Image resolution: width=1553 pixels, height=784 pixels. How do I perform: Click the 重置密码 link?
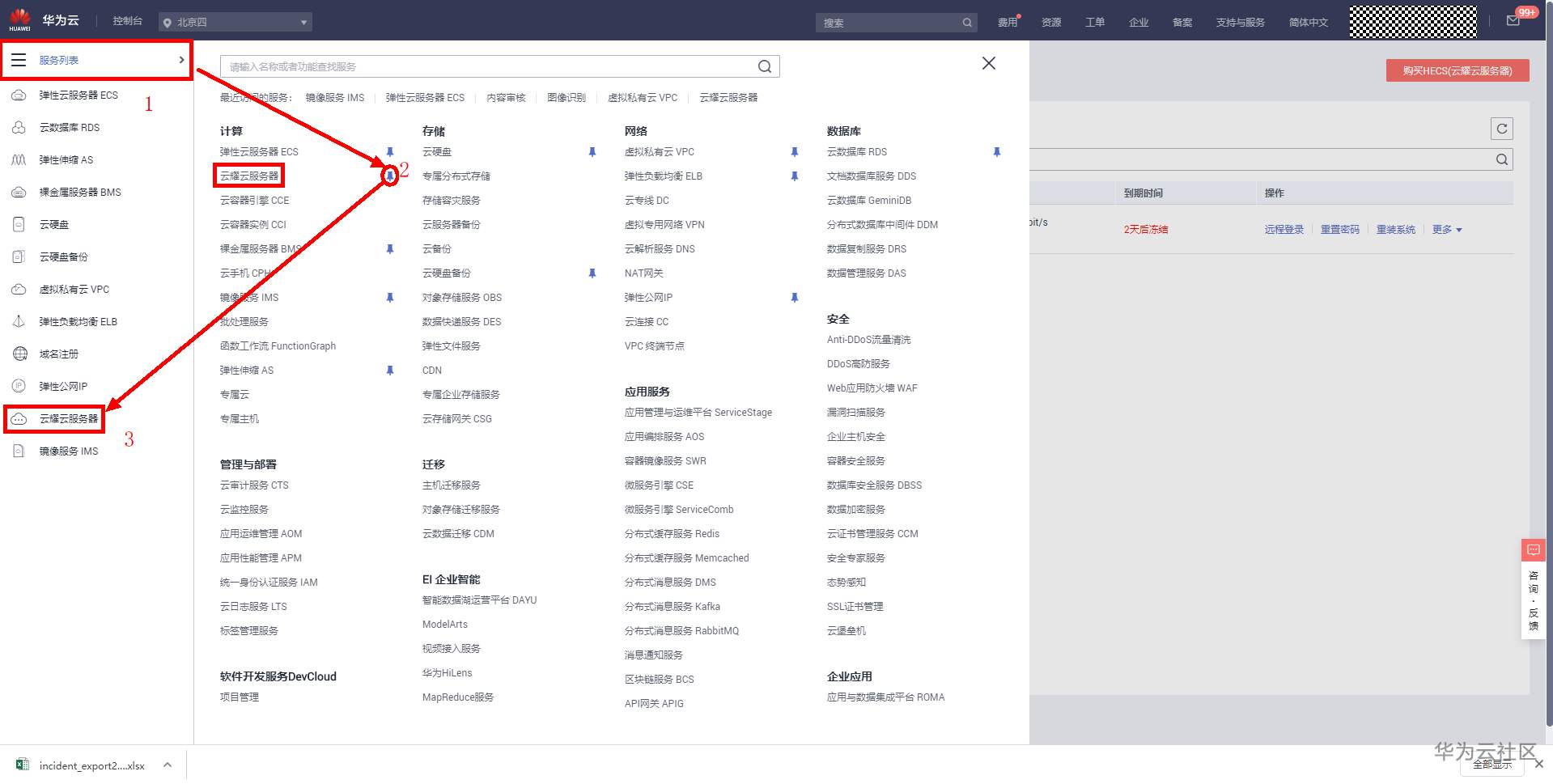coord(1340,230)
